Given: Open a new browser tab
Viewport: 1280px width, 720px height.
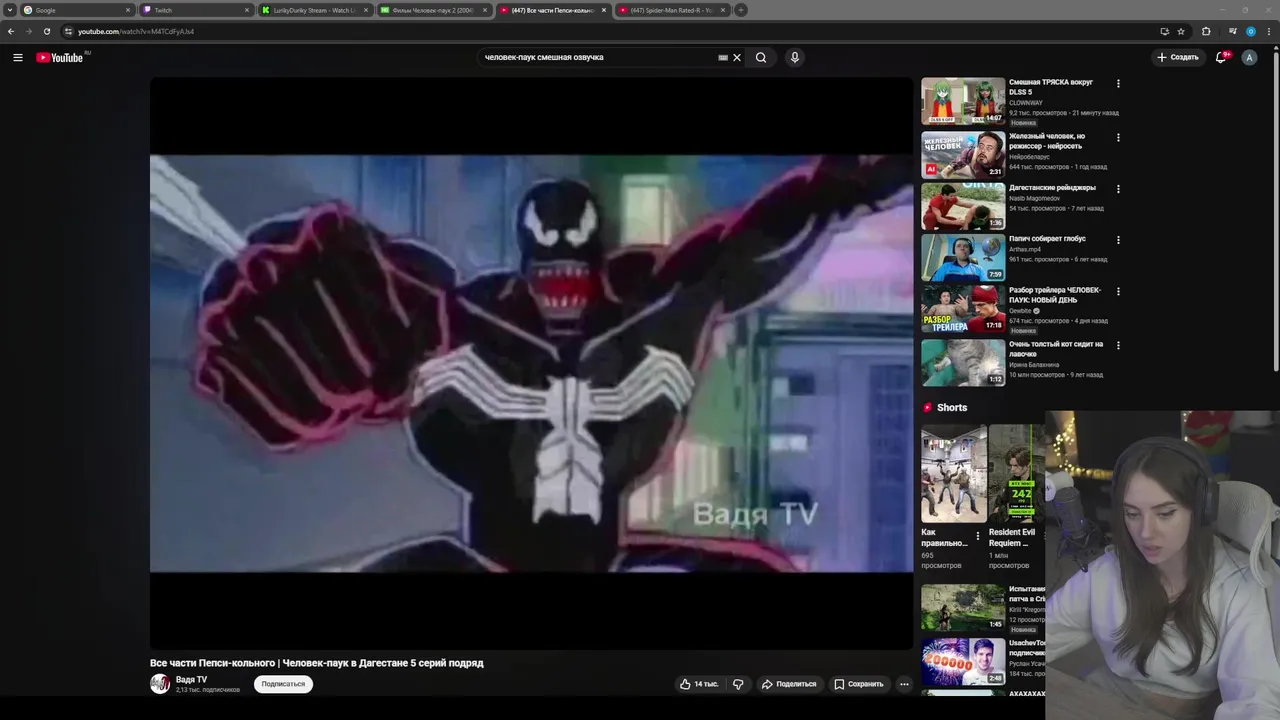Looking at the screenshot, I should pyautogui.click(x=741, y=10).
